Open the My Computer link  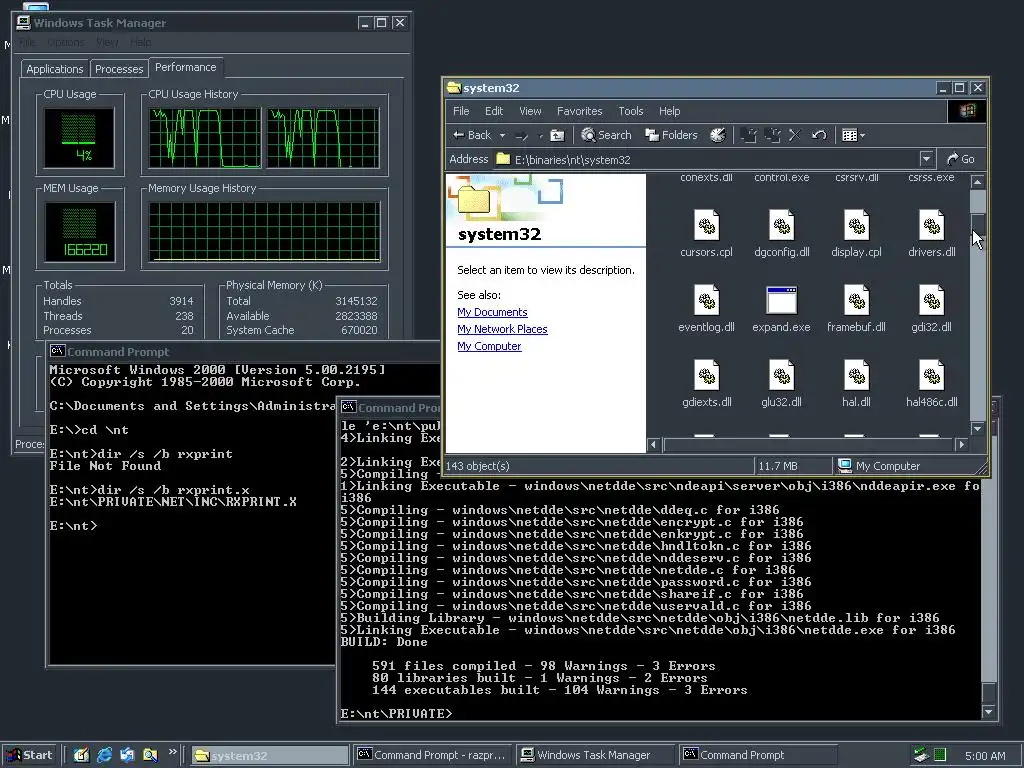click(489, 346)
